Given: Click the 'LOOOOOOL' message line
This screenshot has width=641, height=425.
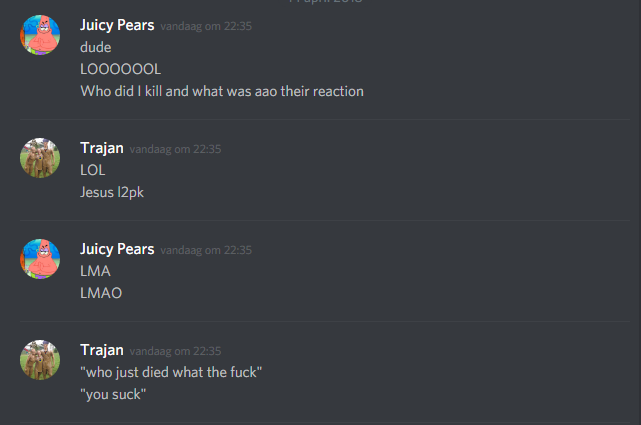Looking at the screenshot, I should tap(121, 69).
